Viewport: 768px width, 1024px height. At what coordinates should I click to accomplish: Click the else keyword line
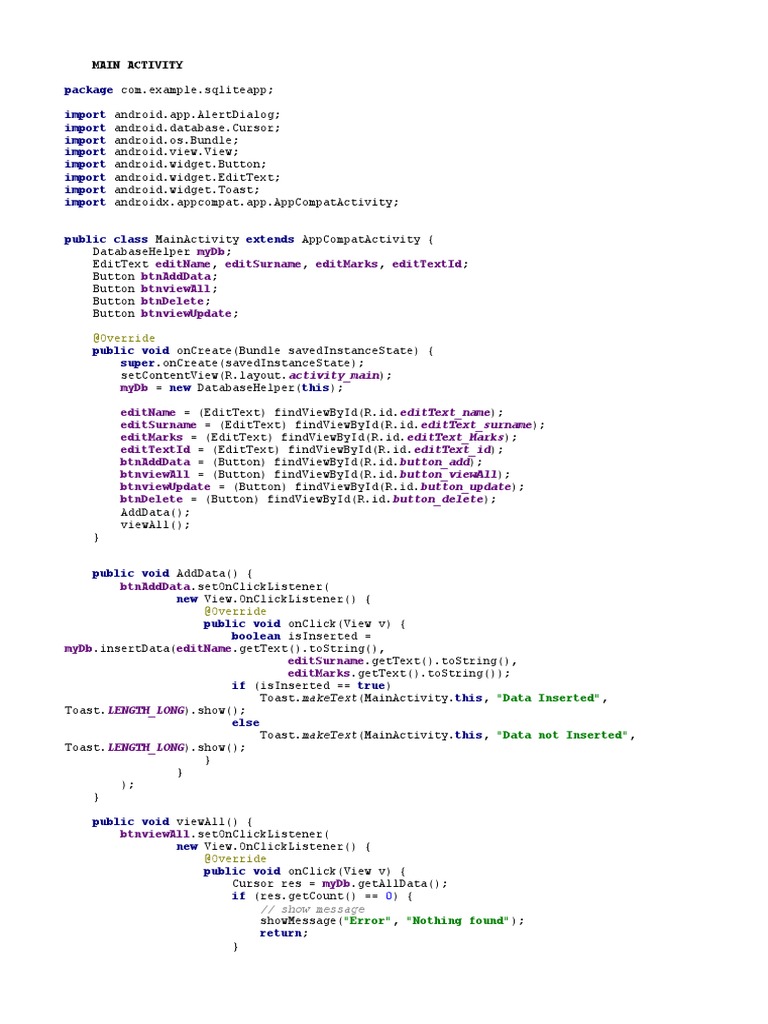coord(246,724)
